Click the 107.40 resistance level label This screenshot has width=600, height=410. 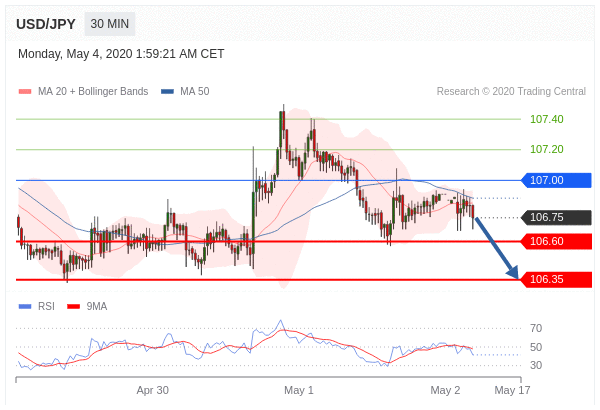point(546,119)
